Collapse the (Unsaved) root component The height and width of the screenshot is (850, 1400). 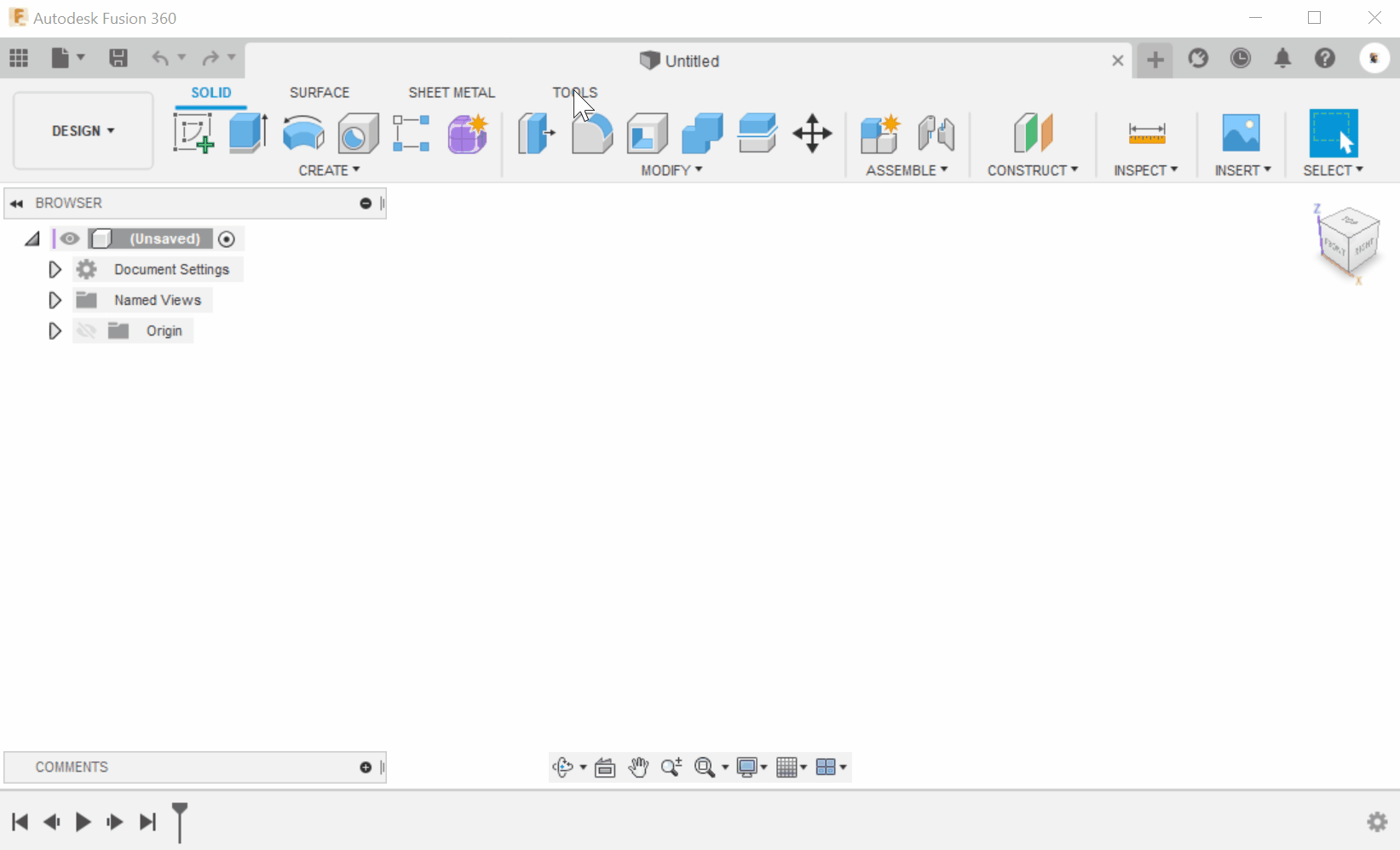click(32, 239)
